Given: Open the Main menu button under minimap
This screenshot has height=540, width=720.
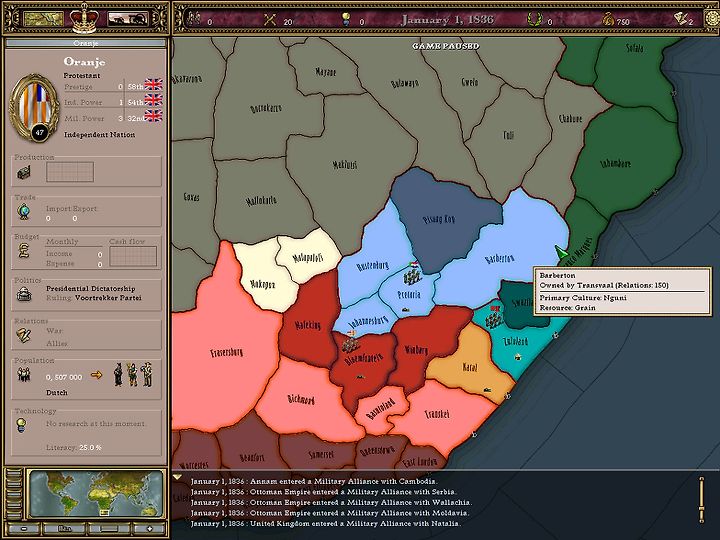Looking at the screenshot, I should pos(65,529).
